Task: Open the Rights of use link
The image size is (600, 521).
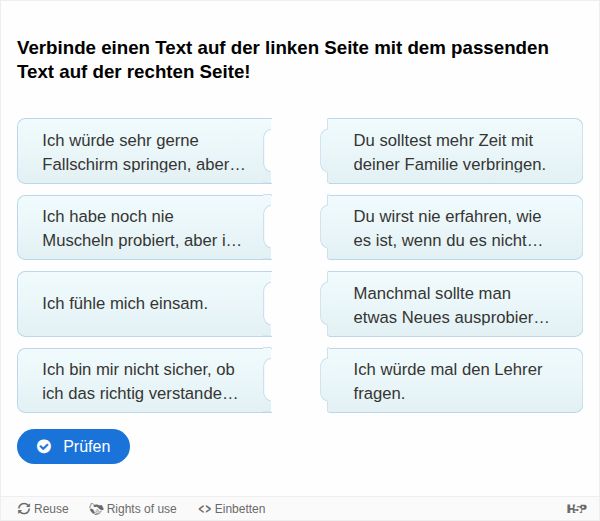Action: pos(141,509)
